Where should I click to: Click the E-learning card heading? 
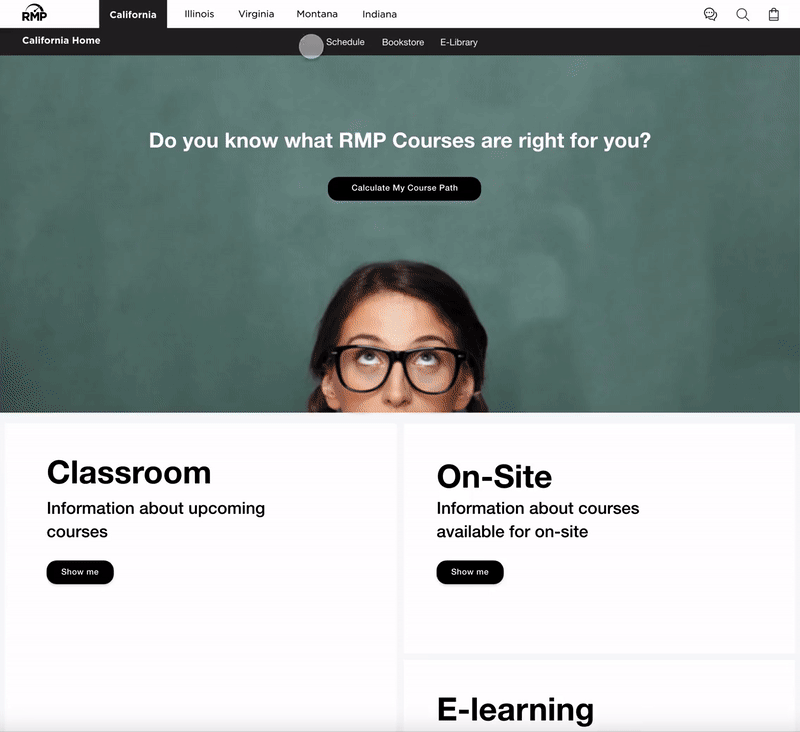tap(515, 710)
